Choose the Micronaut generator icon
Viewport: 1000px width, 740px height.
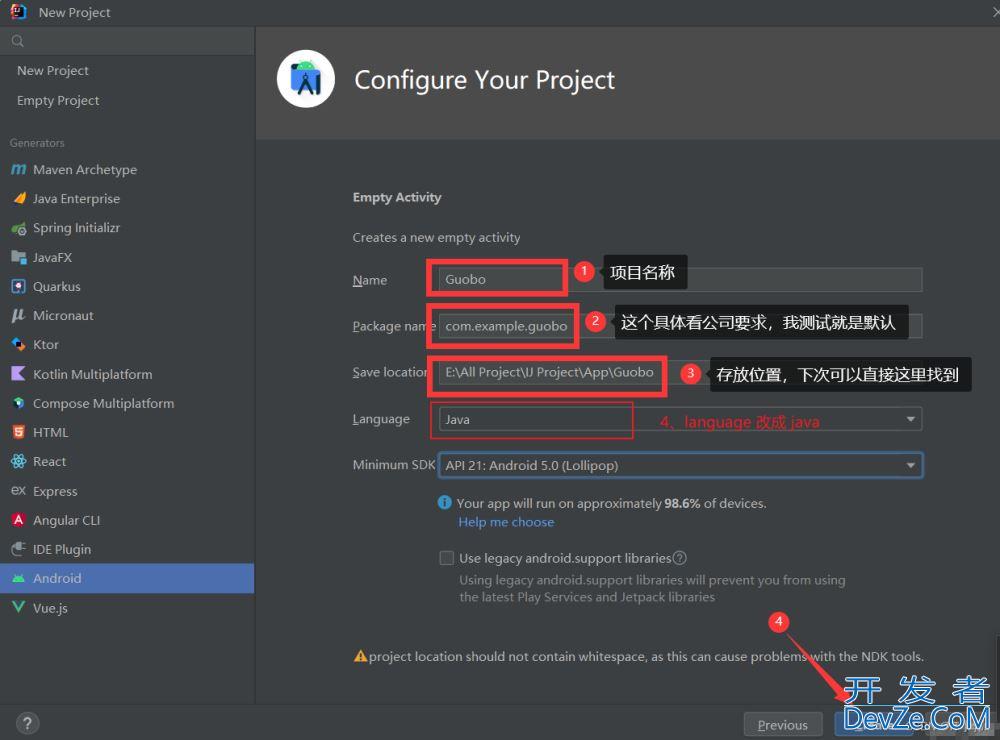[18, 315]
